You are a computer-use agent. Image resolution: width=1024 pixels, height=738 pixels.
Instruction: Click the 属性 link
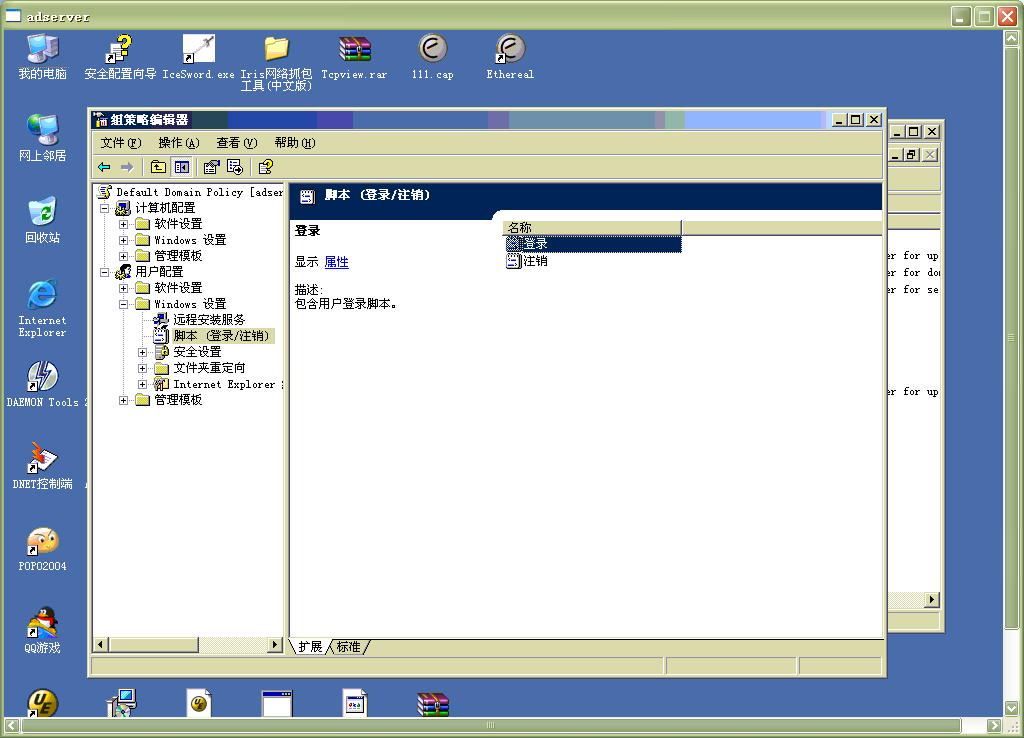click(x=336, y=262)
